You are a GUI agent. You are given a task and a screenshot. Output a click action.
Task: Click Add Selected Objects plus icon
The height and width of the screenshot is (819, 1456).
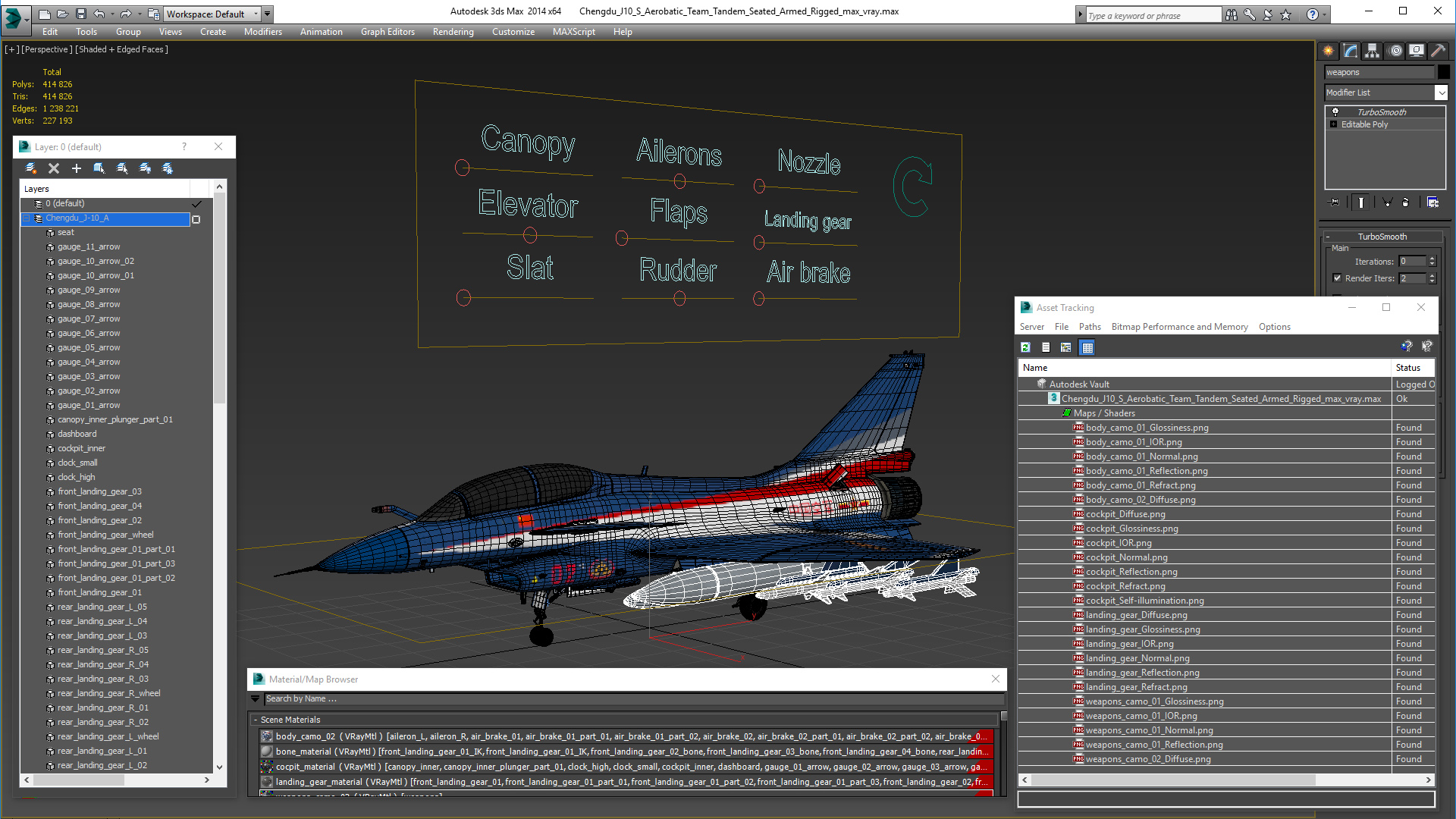[76, 168]
